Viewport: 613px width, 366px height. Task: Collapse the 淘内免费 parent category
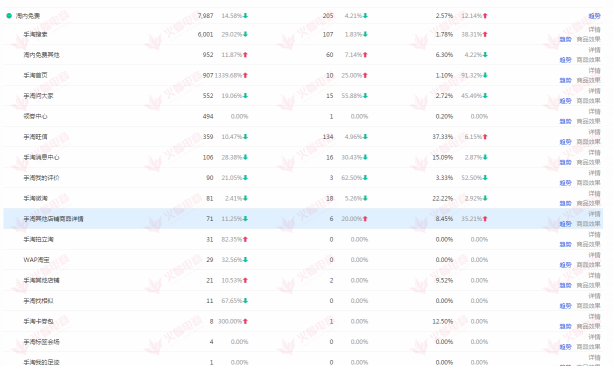coord(9,16)
